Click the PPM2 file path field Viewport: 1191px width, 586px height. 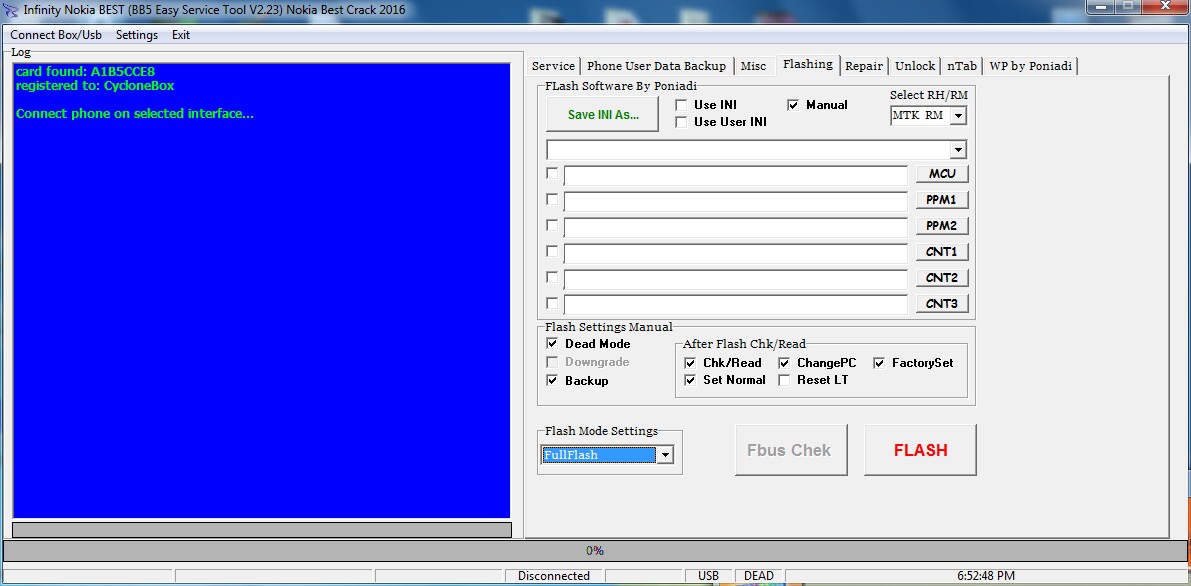coord(735,227)
